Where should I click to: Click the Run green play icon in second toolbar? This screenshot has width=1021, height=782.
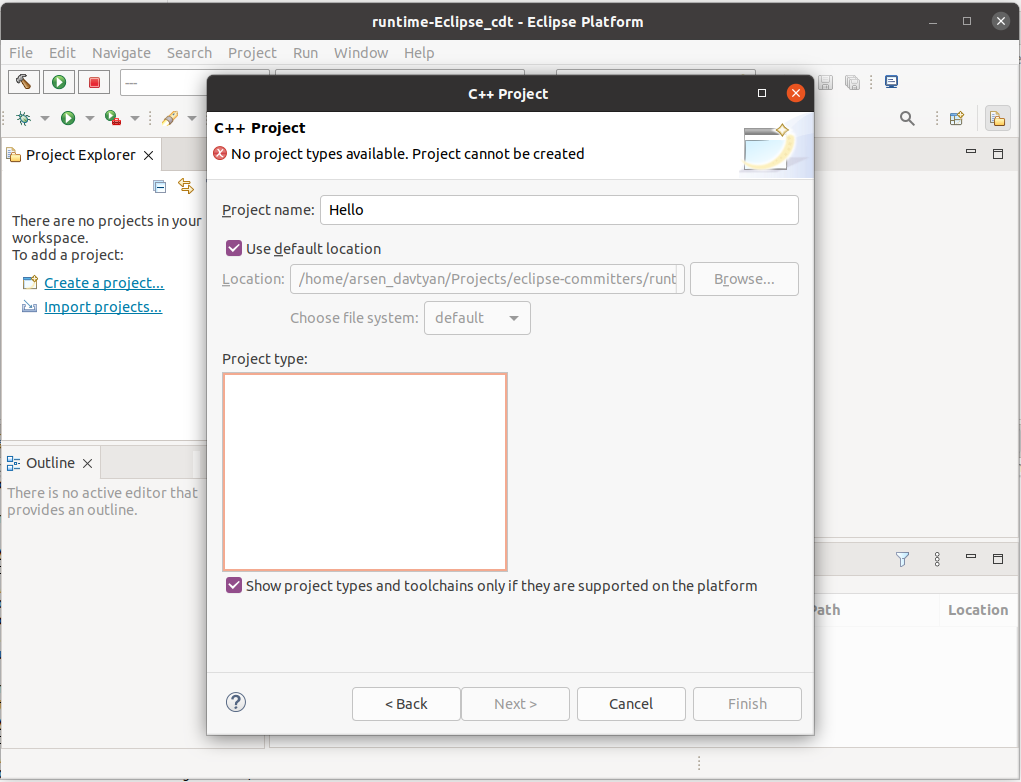[x=68, y=118]
